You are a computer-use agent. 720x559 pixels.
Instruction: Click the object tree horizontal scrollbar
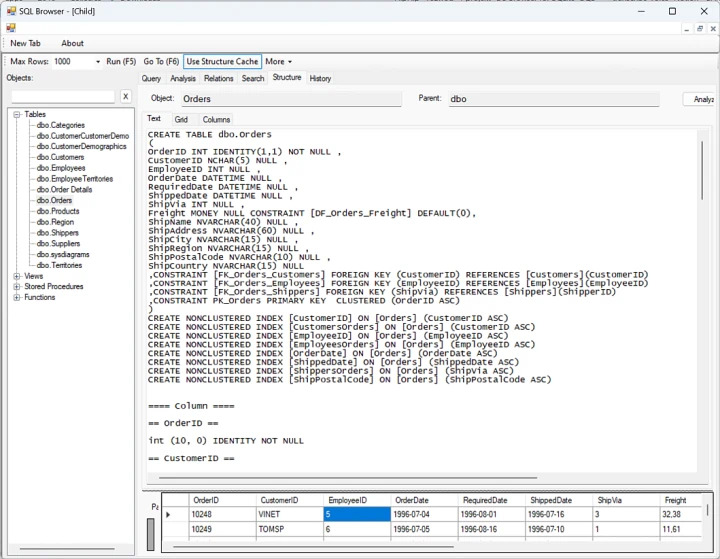point(67,548)
